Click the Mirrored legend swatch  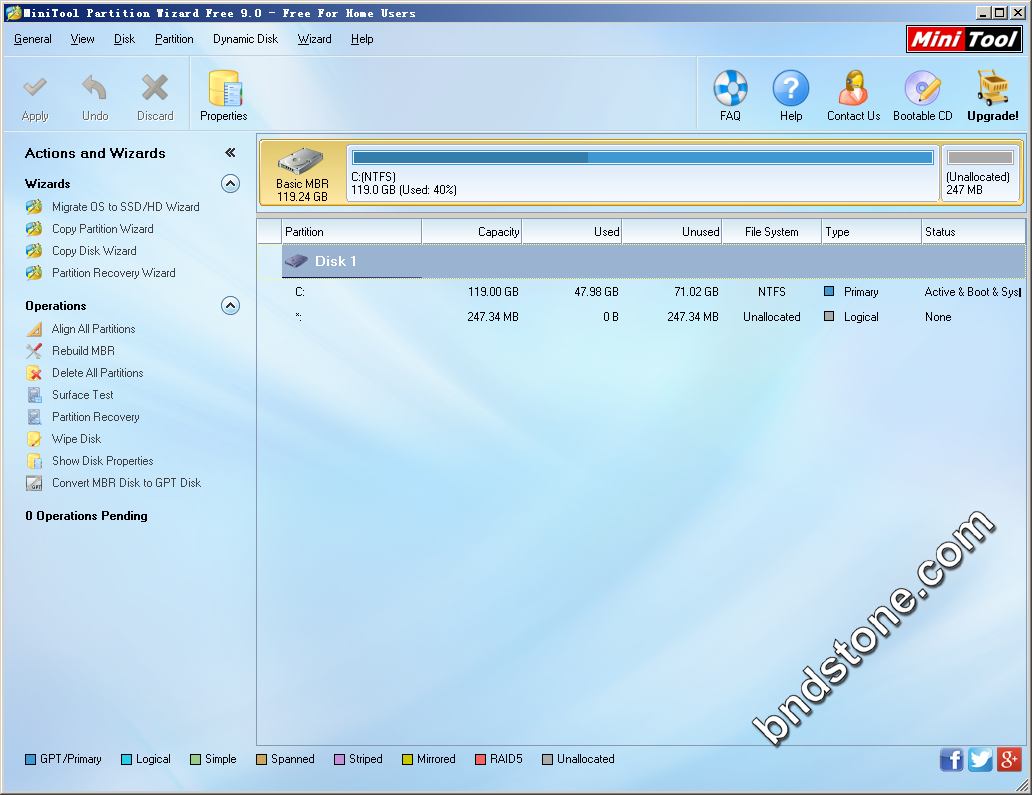click(407, 759)
